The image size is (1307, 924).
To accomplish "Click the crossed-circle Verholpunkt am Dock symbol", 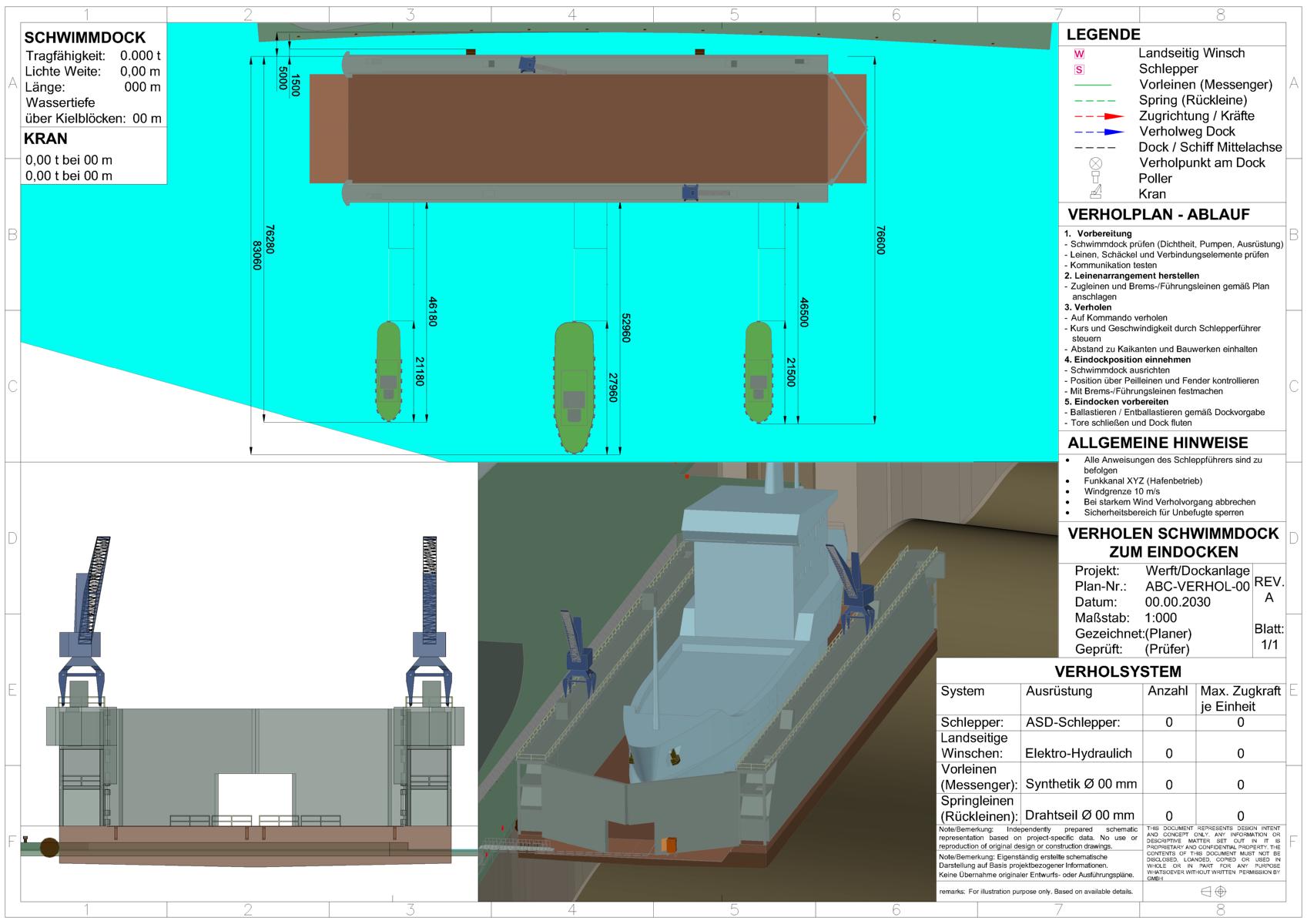I will point(1096,163).
